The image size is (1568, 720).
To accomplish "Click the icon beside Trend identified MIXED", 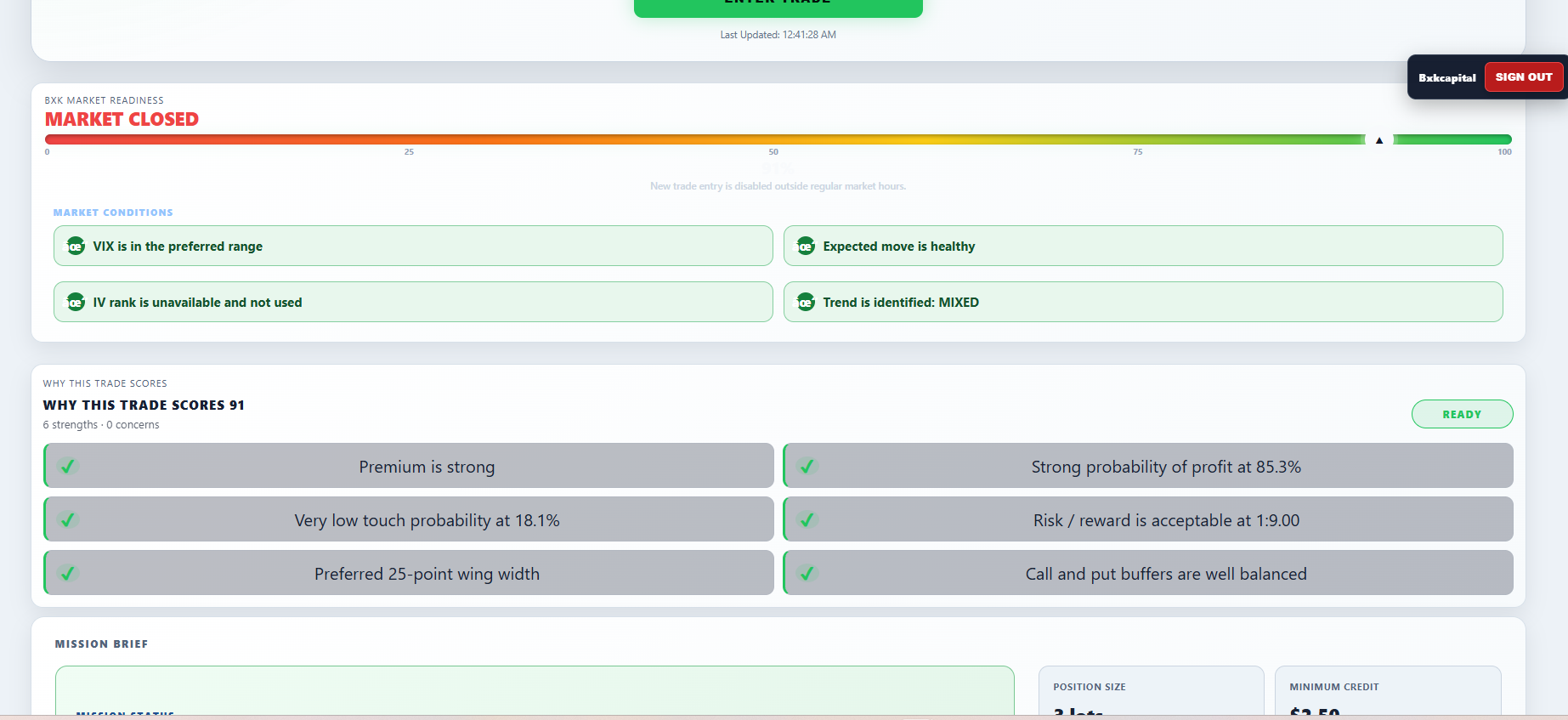I will pyautogui.click(x=806, y=303).
